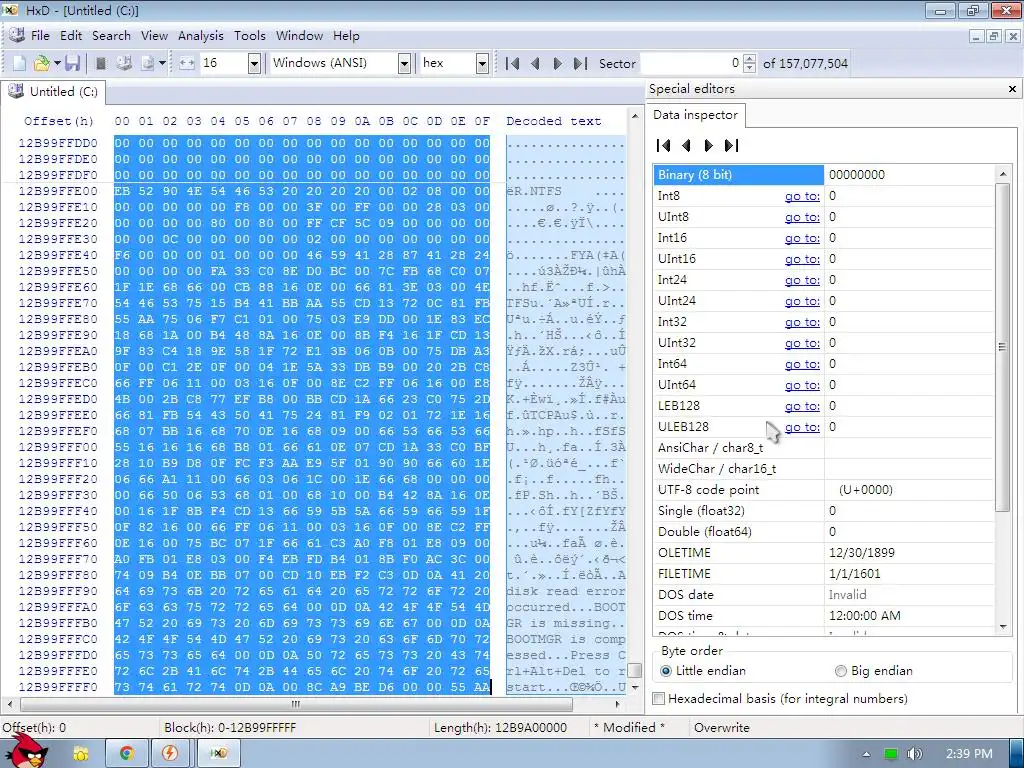Screen dimensions: 1024x768
Task: Click the orange lightning app in taskbar
Action: tap(170, 754)
